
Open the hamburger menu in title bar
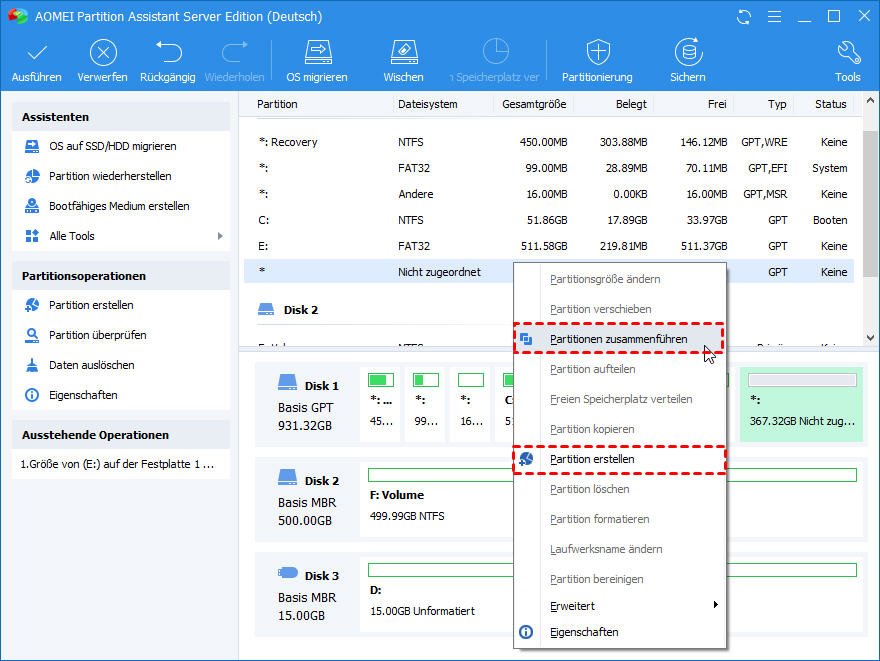coord(774,17)
